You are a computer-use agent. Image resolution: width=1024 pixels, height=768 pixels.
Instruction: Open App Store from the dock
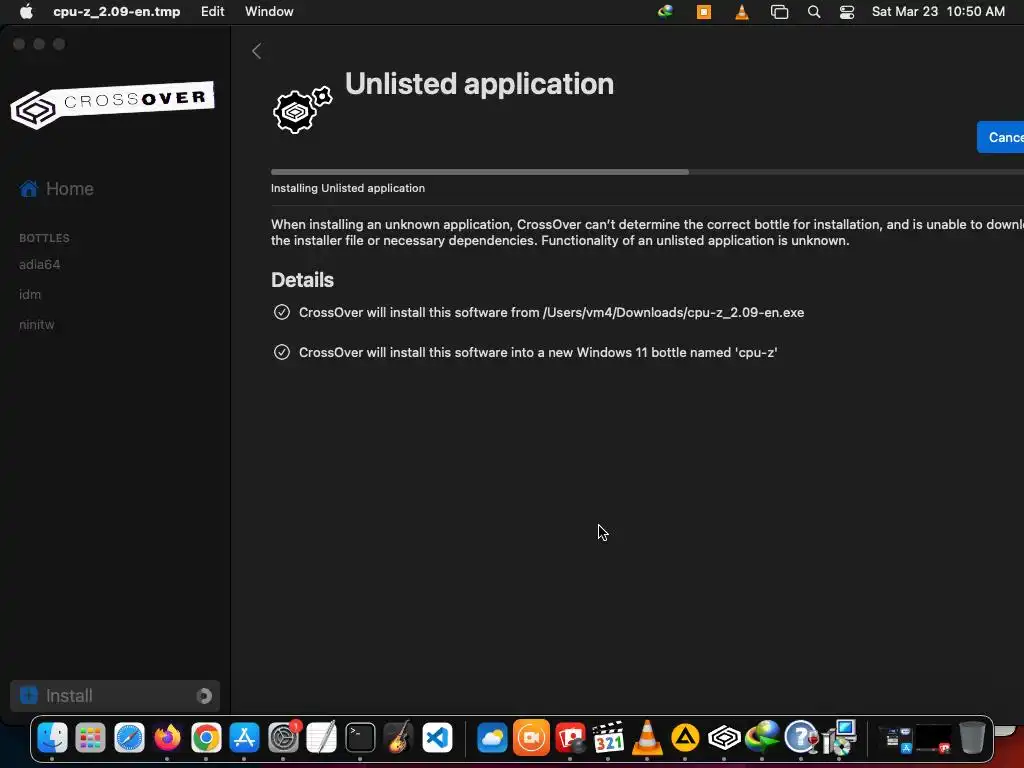click(244, 739)
